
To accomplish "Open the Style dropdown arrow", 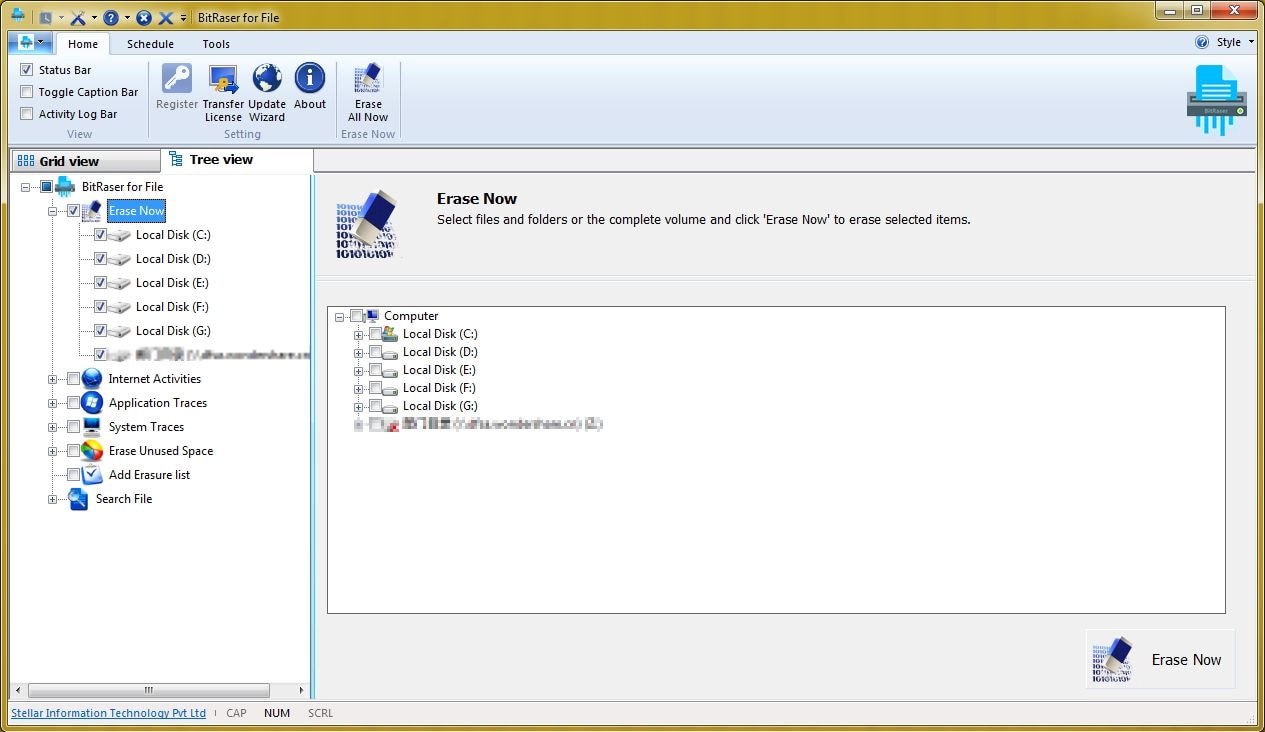I will (1251, 42).
